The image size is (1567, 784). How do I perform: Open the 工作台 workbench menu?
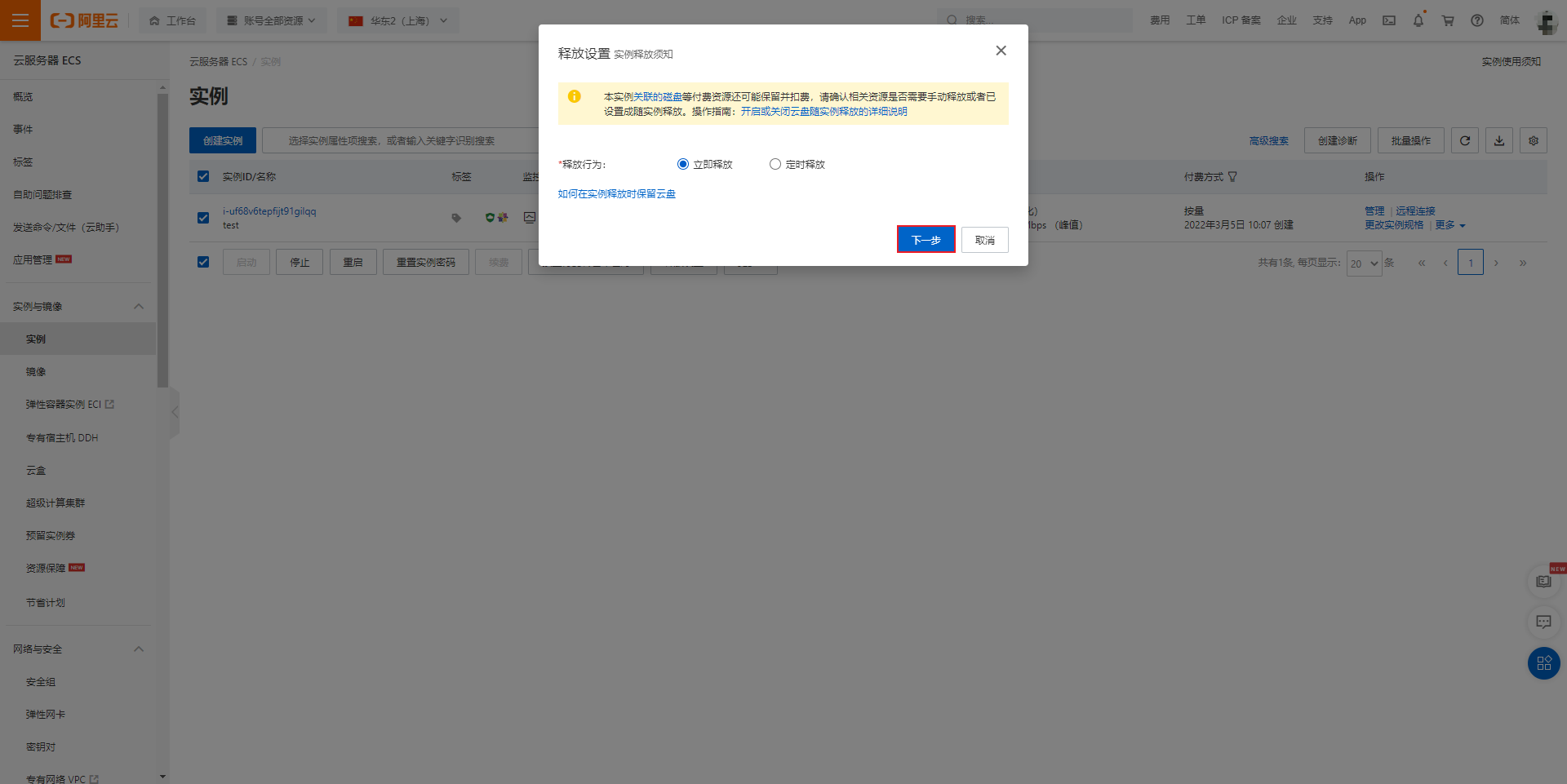[173, 20]
